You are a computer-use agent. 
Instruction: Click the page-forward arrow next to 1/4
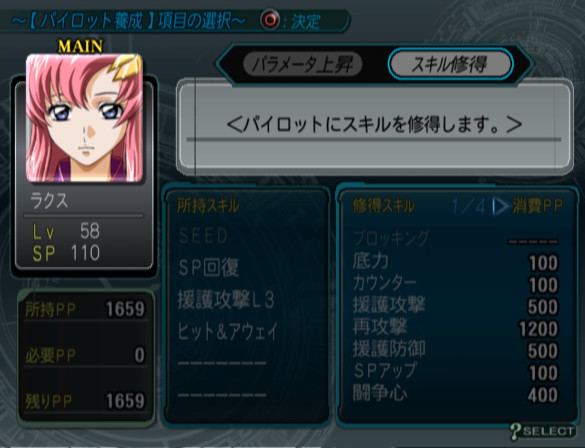tap(500, 206)
